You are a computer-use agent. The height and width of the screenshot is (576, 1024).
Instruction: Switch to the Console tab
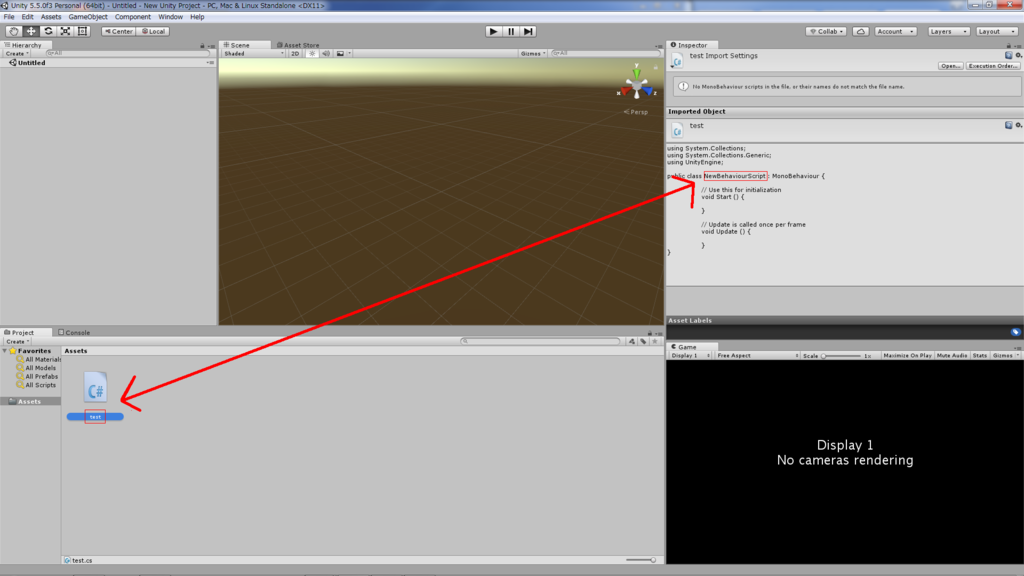pyautogui.click(x=74, y=332)
